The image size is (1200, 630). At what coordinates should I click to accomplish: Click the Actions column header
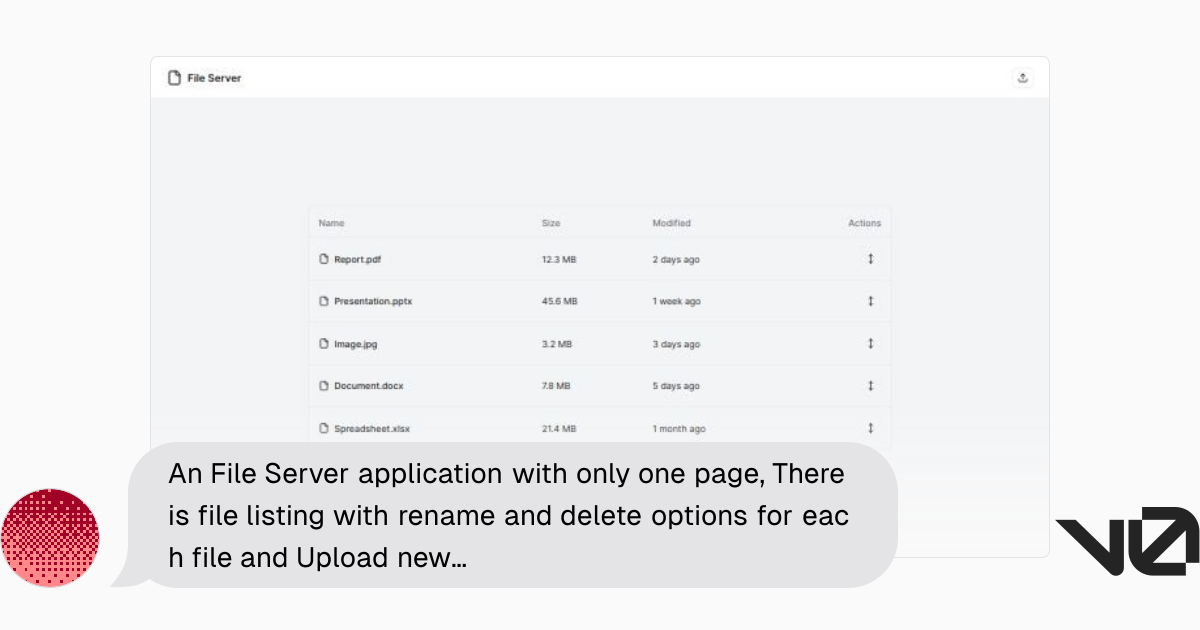point(864,223)
